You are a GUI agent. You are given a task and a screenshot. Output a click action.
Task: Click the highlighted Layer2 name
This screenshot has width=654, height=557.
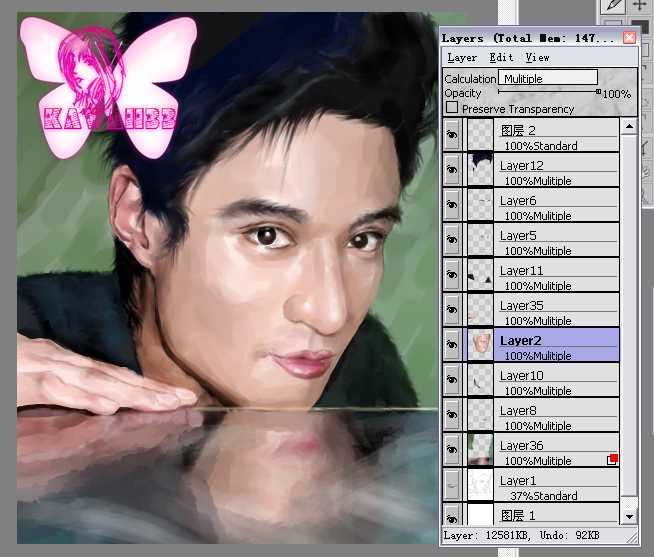click(x=521, y=341)
